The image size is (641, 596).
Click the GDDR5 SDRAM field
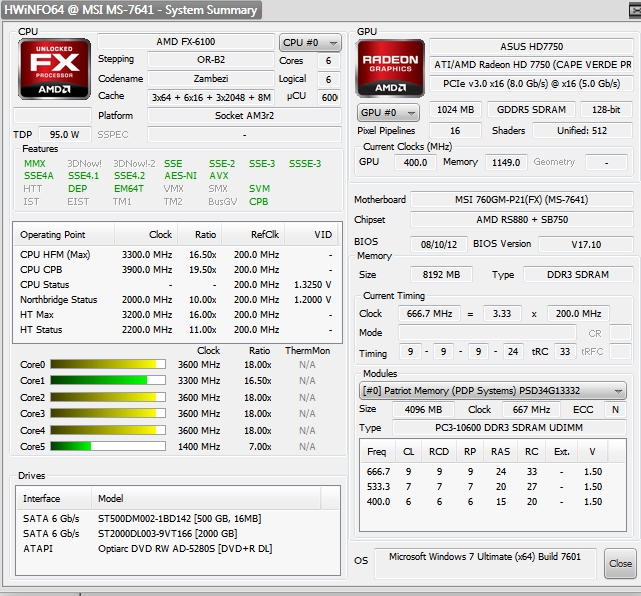[x=531, y=110]
